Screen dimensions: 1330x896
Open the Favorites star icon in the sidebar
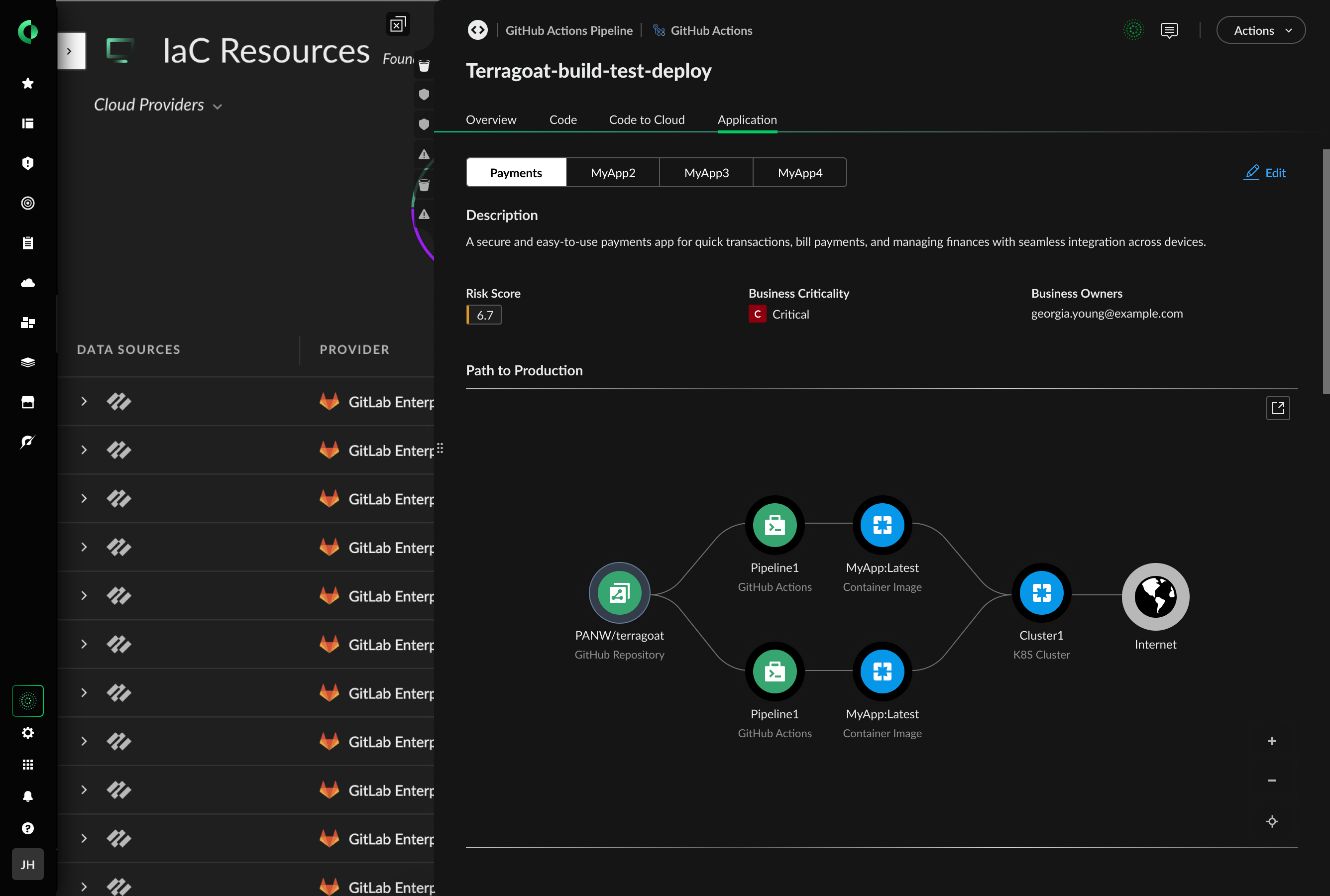27,84
